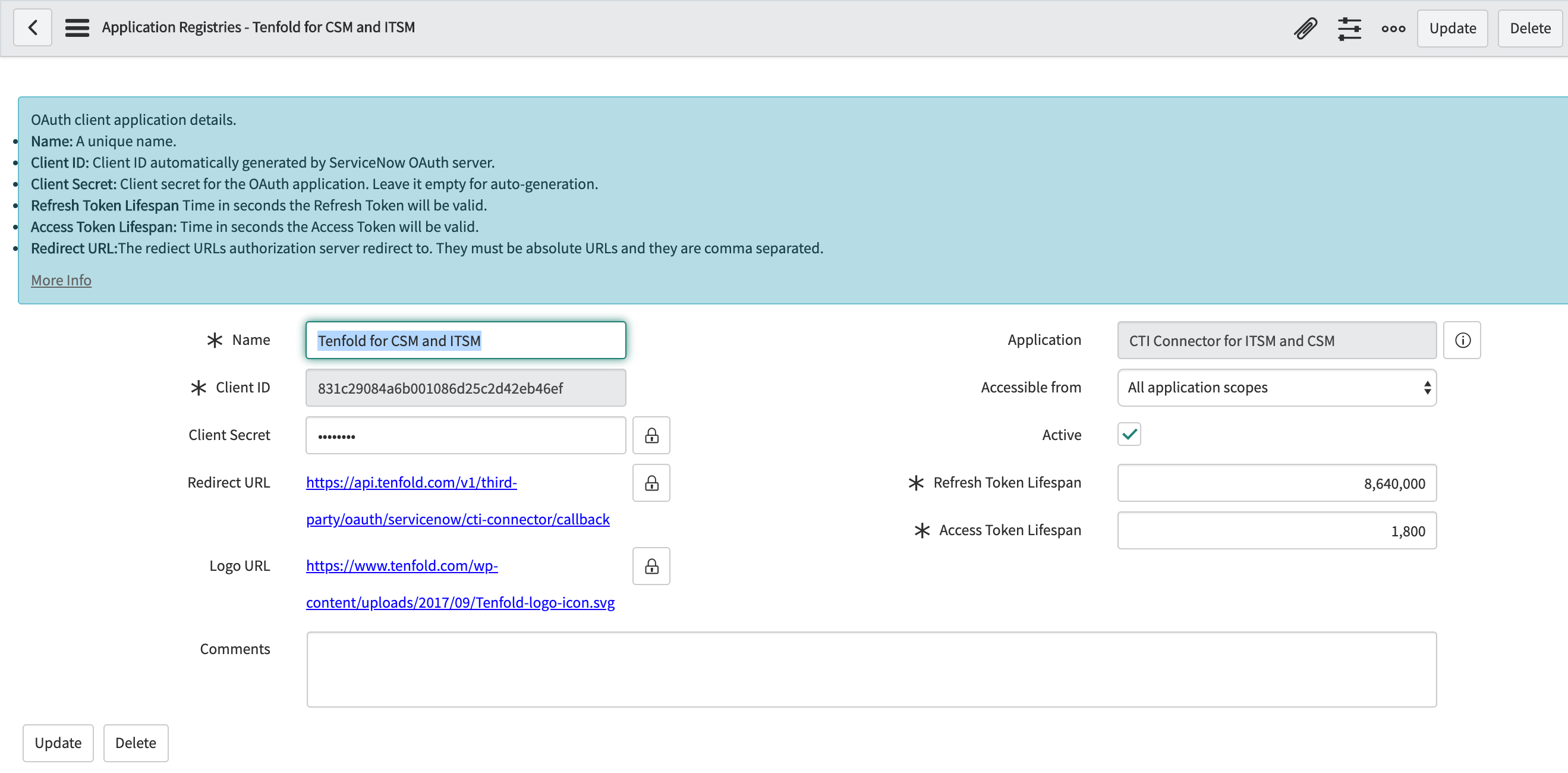The image size is (1568, 773).
Task: Click the Refresh Token Lifespan field
Action: (1276, 482)
